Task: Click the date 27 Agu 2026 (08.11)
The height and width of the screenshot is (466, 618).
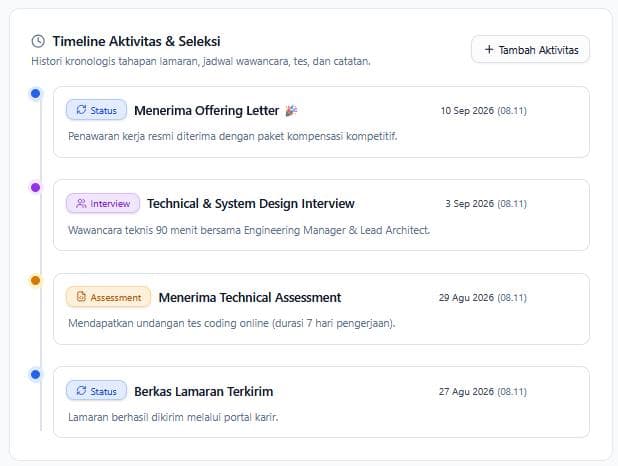Action: [483, 391]
